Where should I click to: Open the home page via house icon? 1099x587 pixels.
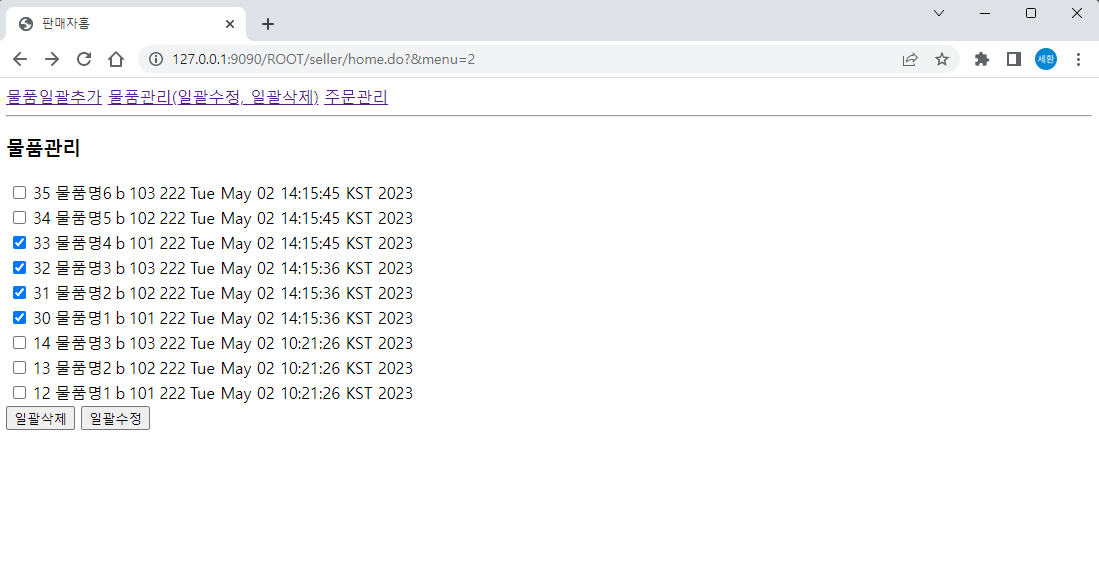coord(116,60)
